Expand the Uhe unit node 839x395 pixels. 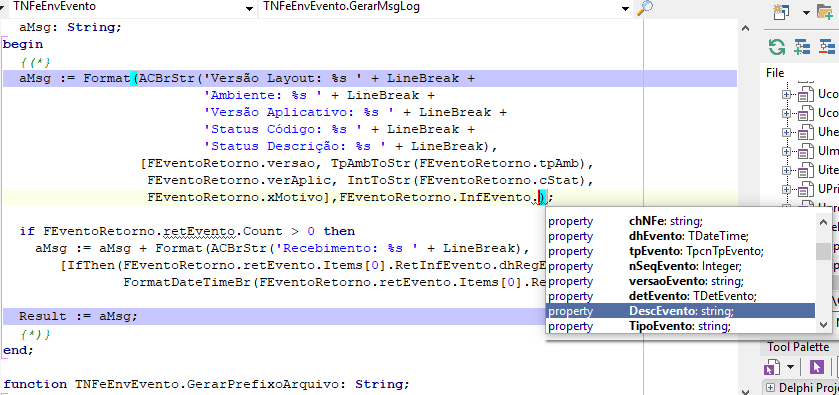pos(786,132)
